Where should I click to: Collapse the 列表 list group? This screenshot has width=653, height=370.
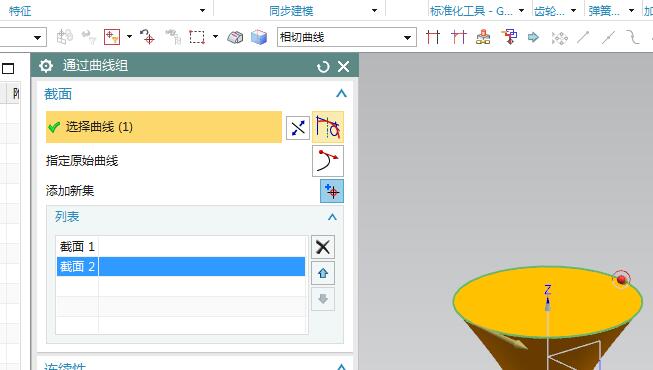tap(332, 217)
